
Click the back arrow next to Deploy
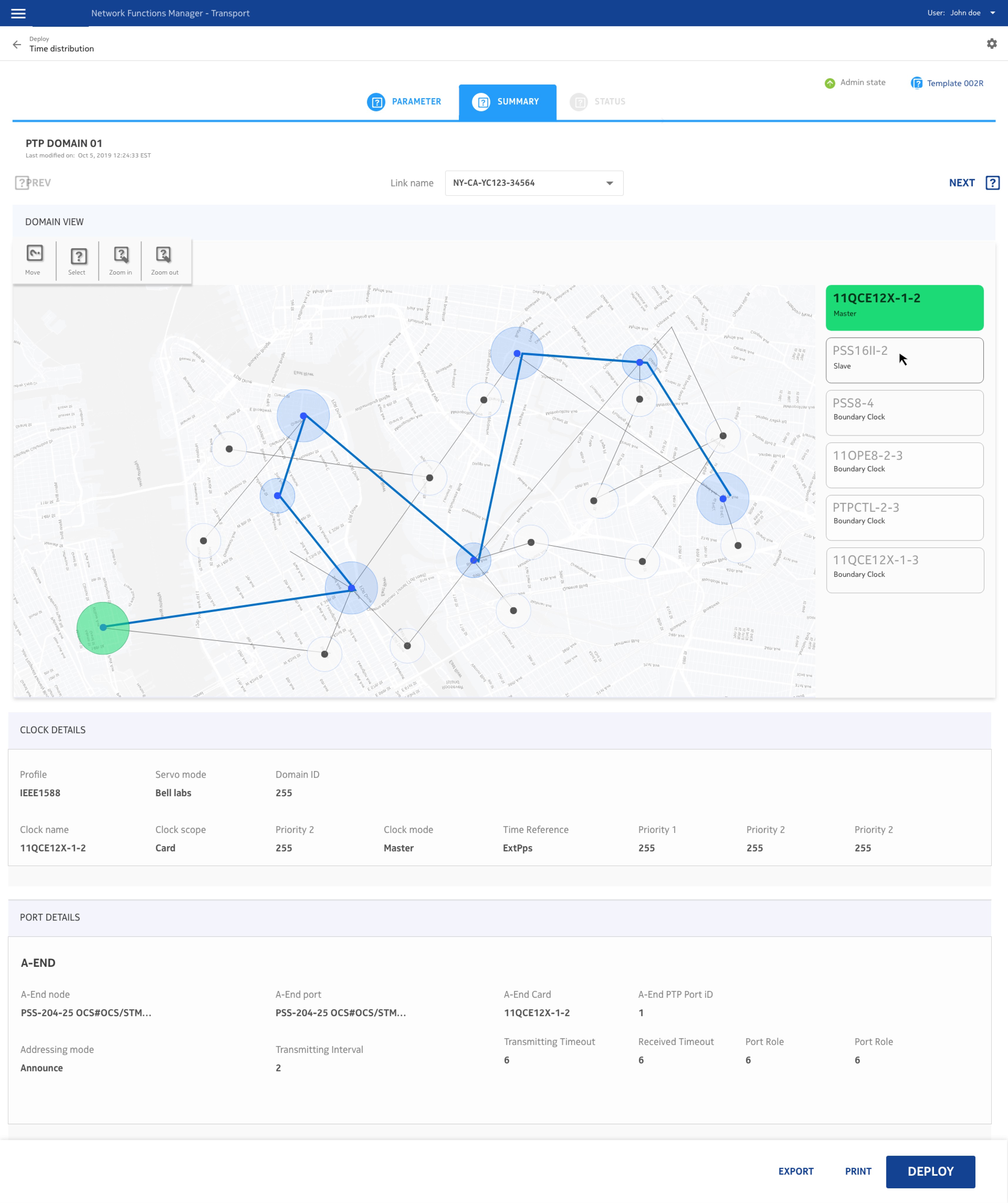[17, 44]
